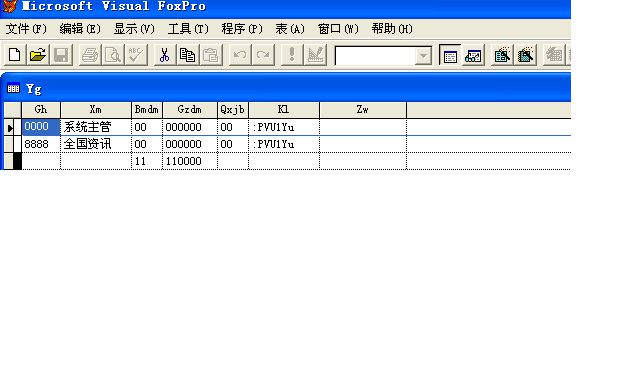Open the 显示(V) menu
Image resolution: width=640 pixels, height=384 pixels.
(134, 29)
